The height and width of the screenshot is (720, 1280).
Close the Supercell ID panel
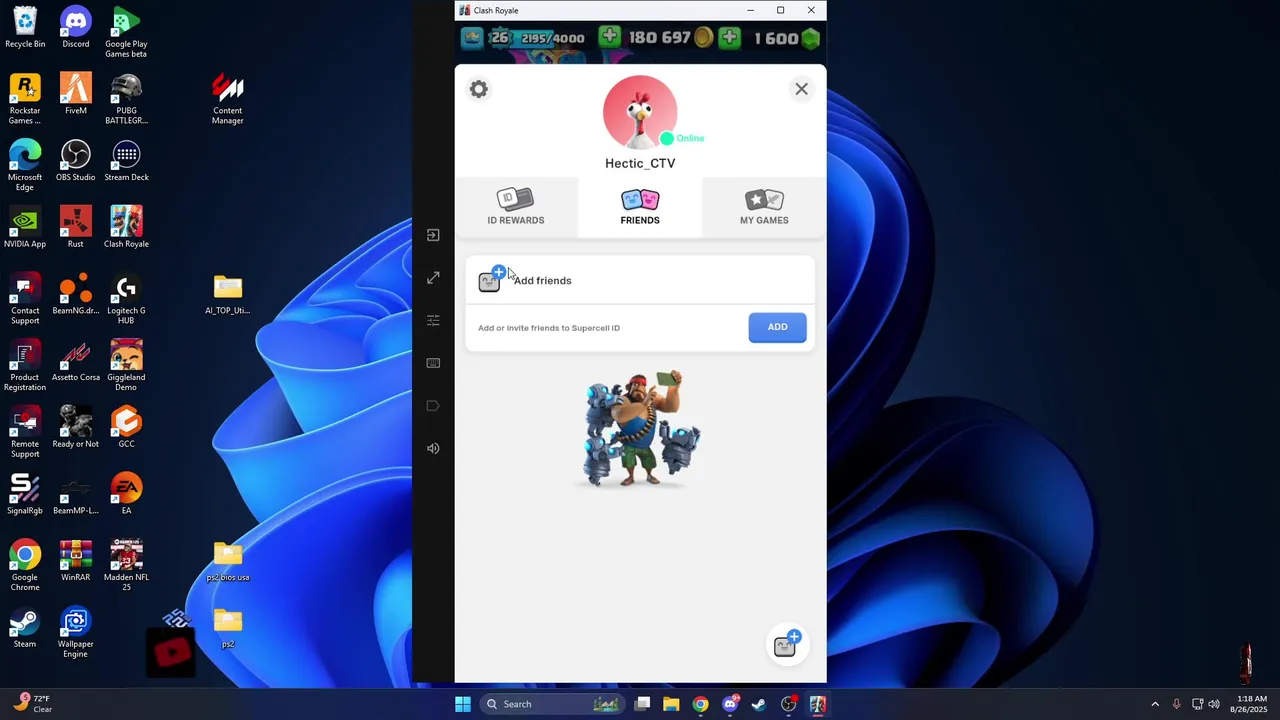801,89
